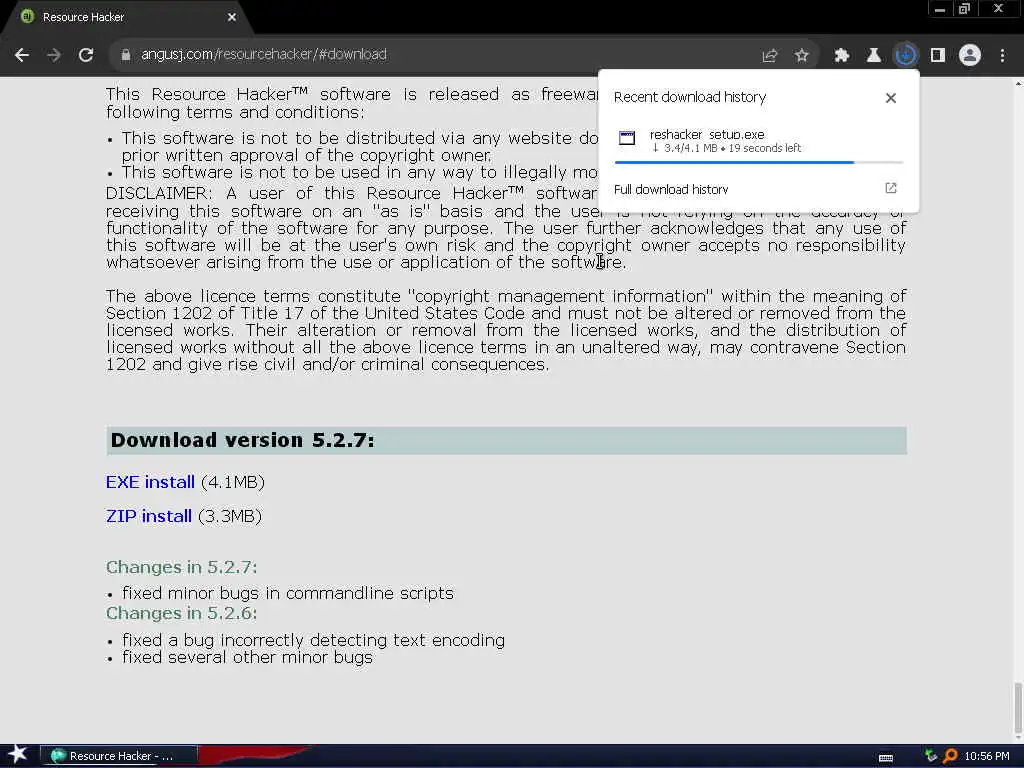The height and width of the screenshot is (768, 1024).
Task: Close the Recent download history popup
Action: click(x=891, y=98)
